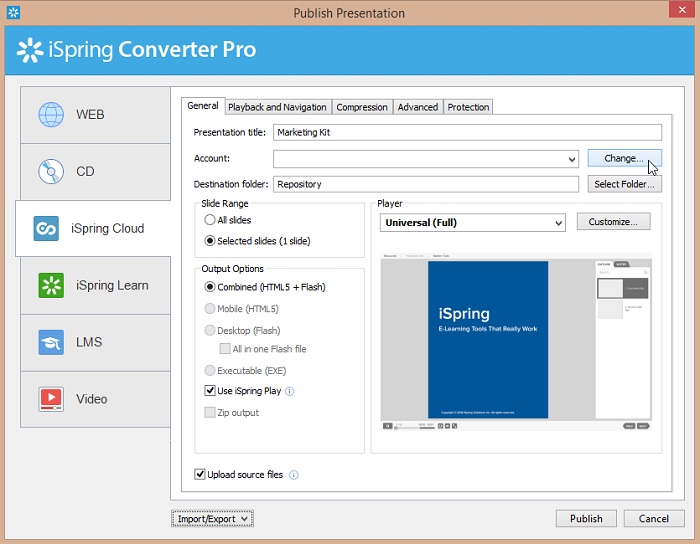
Task: Select the iSpring Learn destination
Action: [96, 286]
